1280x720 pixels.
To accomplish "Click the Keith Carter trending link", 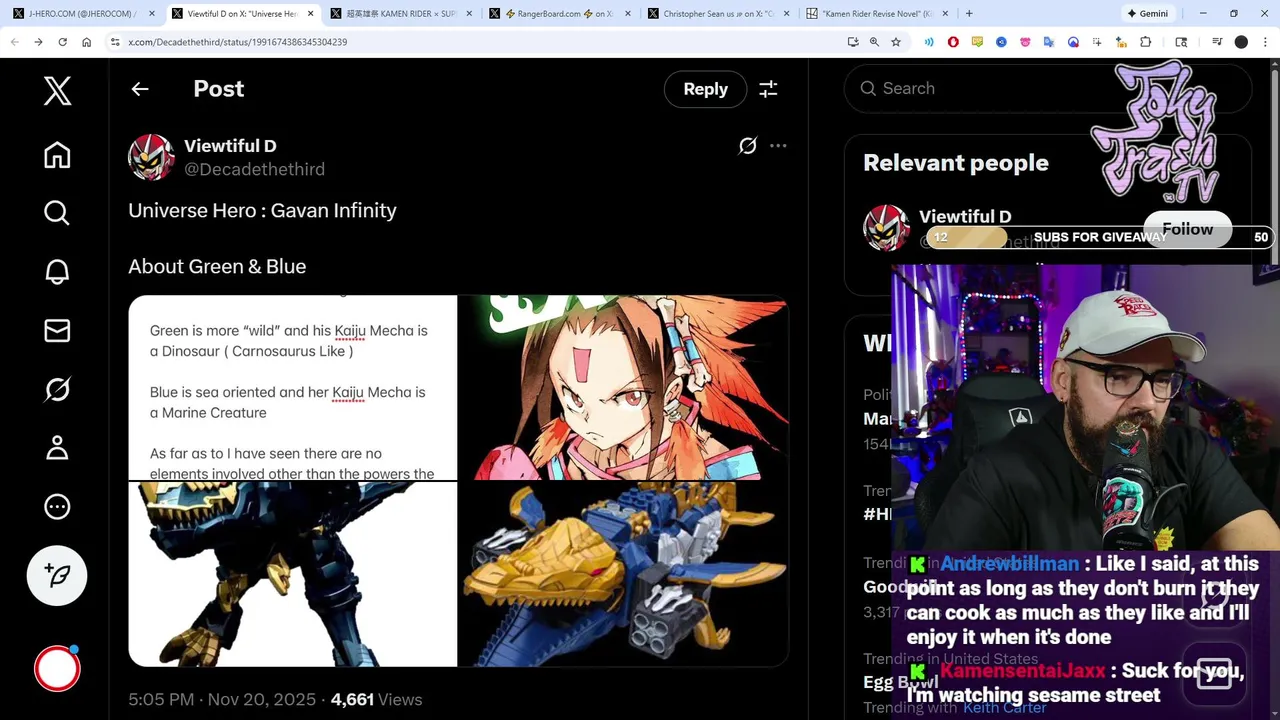I will pyautogui.click(x=1004, y=708).
